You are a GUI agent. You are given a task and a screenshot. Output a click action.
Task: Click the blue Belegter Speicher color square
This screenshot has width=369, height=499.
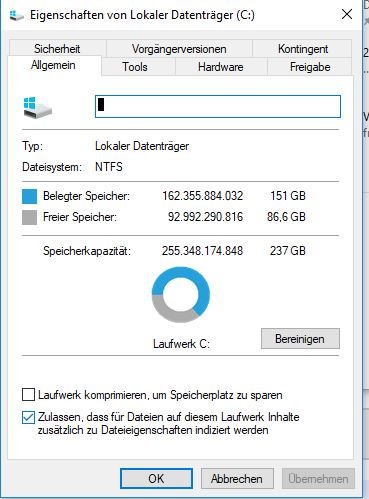pos(29,196)
